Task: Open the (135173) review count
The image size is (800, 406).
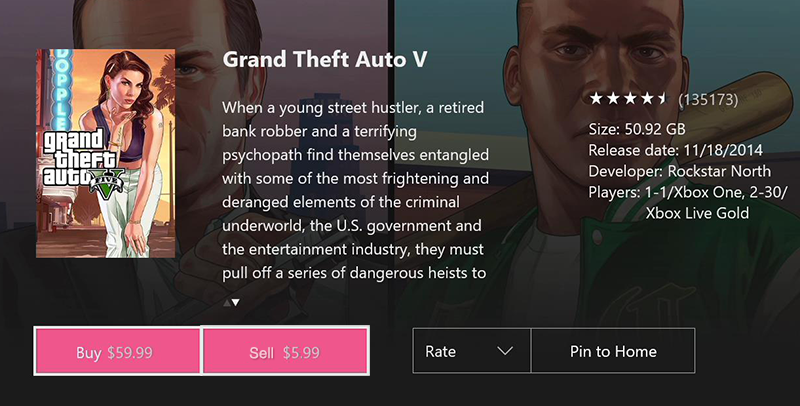Action: click(708, 100)
